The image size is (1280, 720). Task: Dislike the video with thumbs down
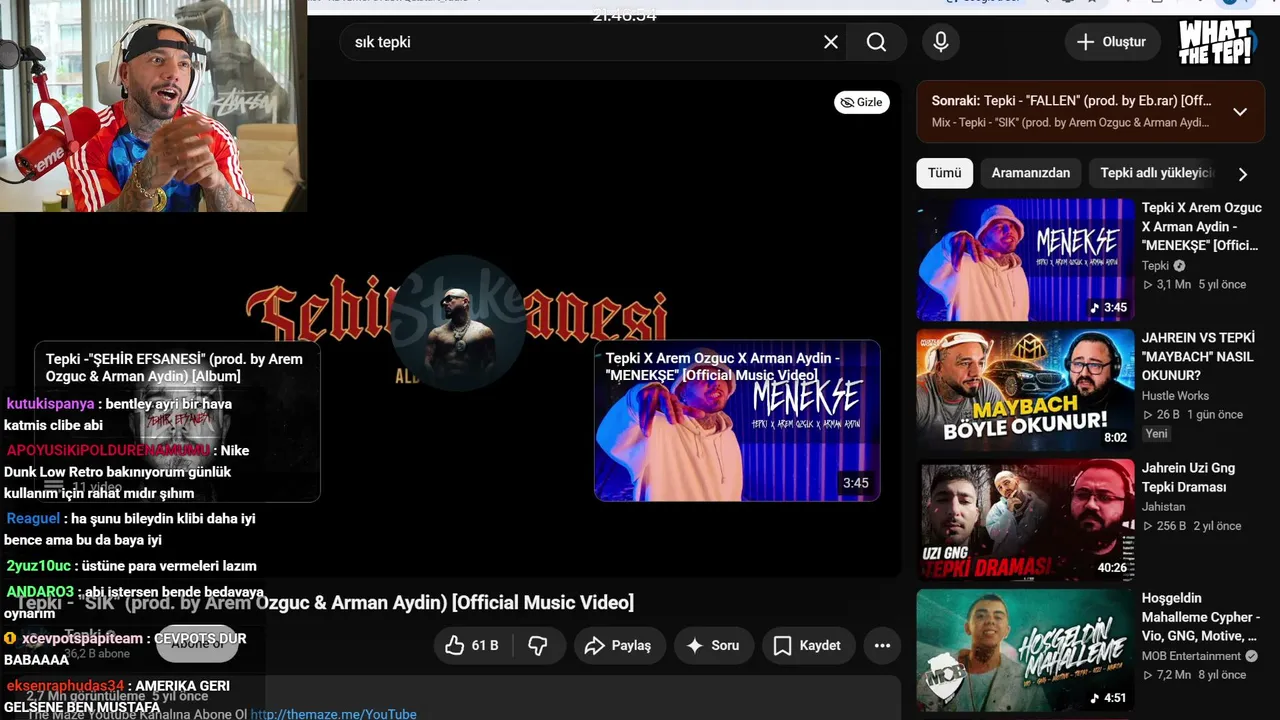(x=539, y=645)
